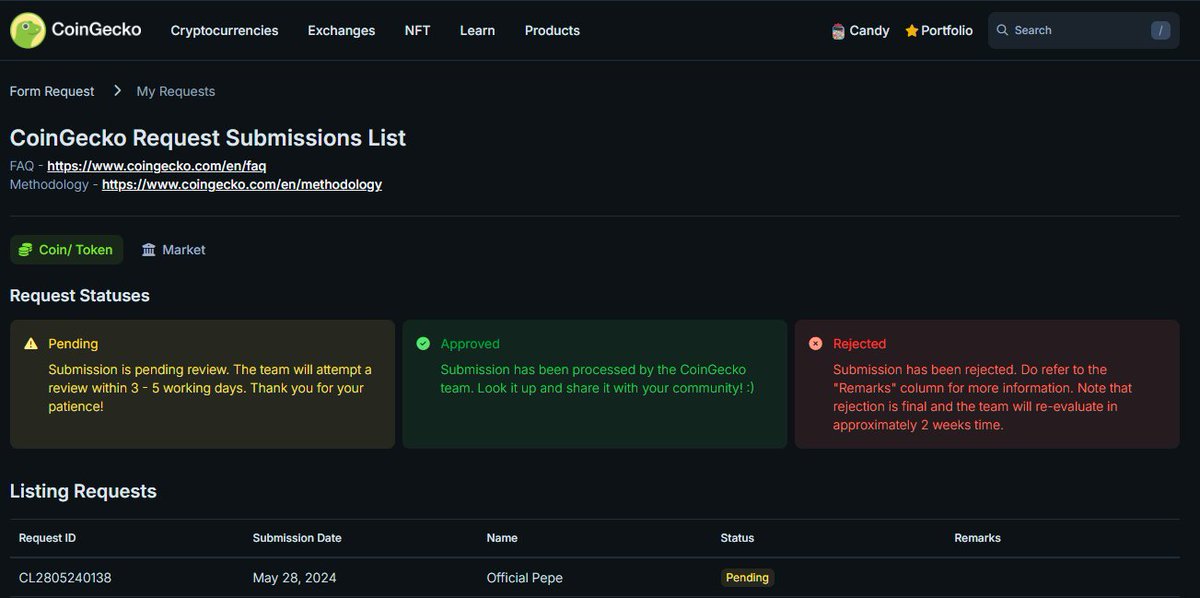Open the Candy jar icon
Screen dimensions: 1200x598
(838, 31)
